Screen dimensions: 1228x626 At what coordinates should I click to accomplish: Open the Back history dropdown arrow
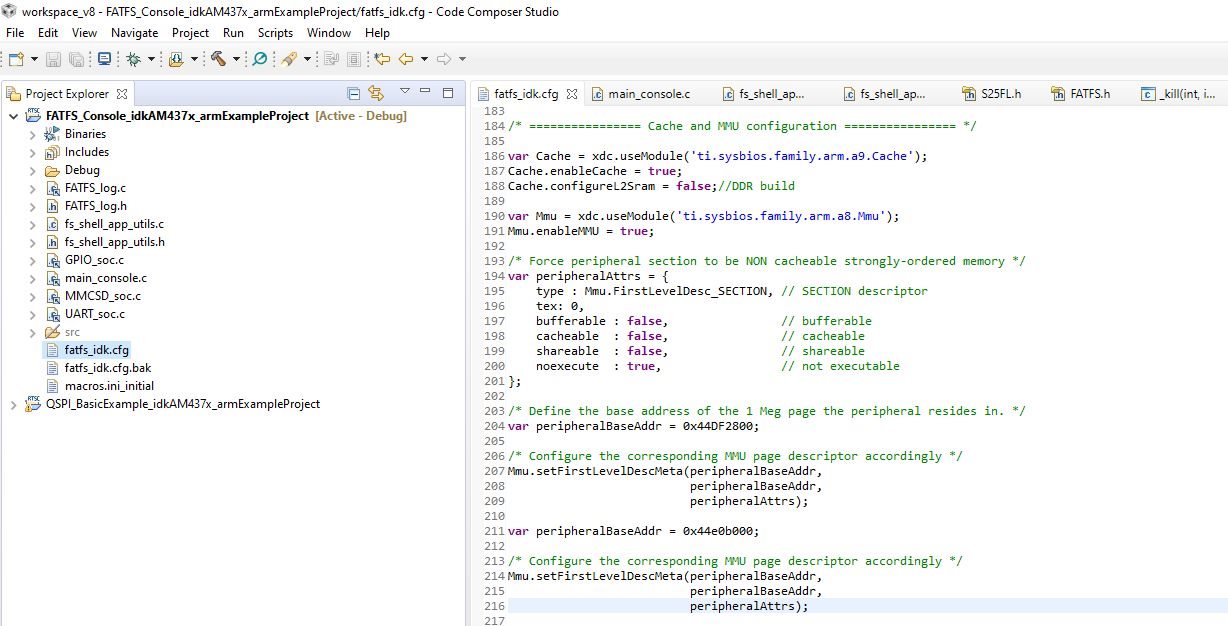424,59
